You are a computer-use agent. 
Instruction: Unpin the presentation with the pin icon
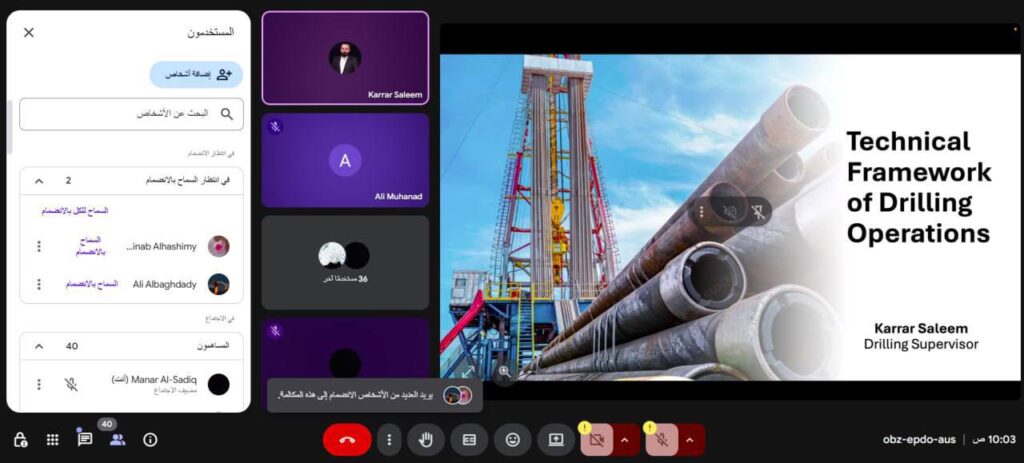(x=758, y=212)
